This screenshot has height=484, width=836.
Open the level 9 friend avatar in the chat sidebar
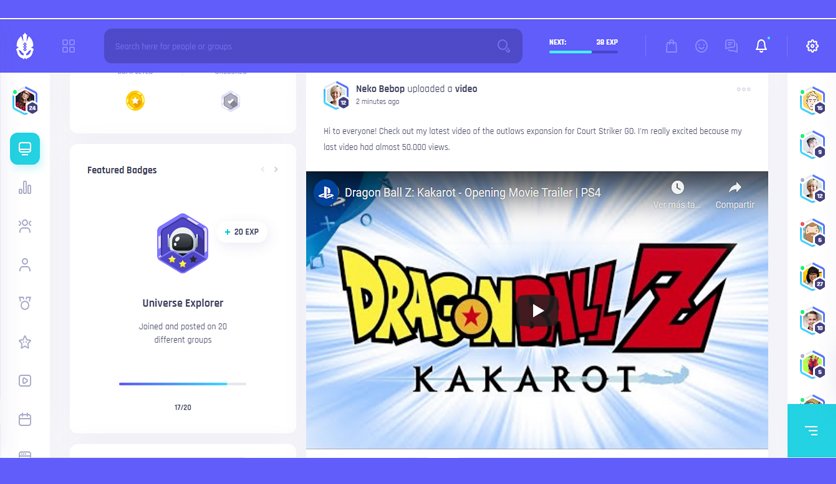click(x=812, y=145)
